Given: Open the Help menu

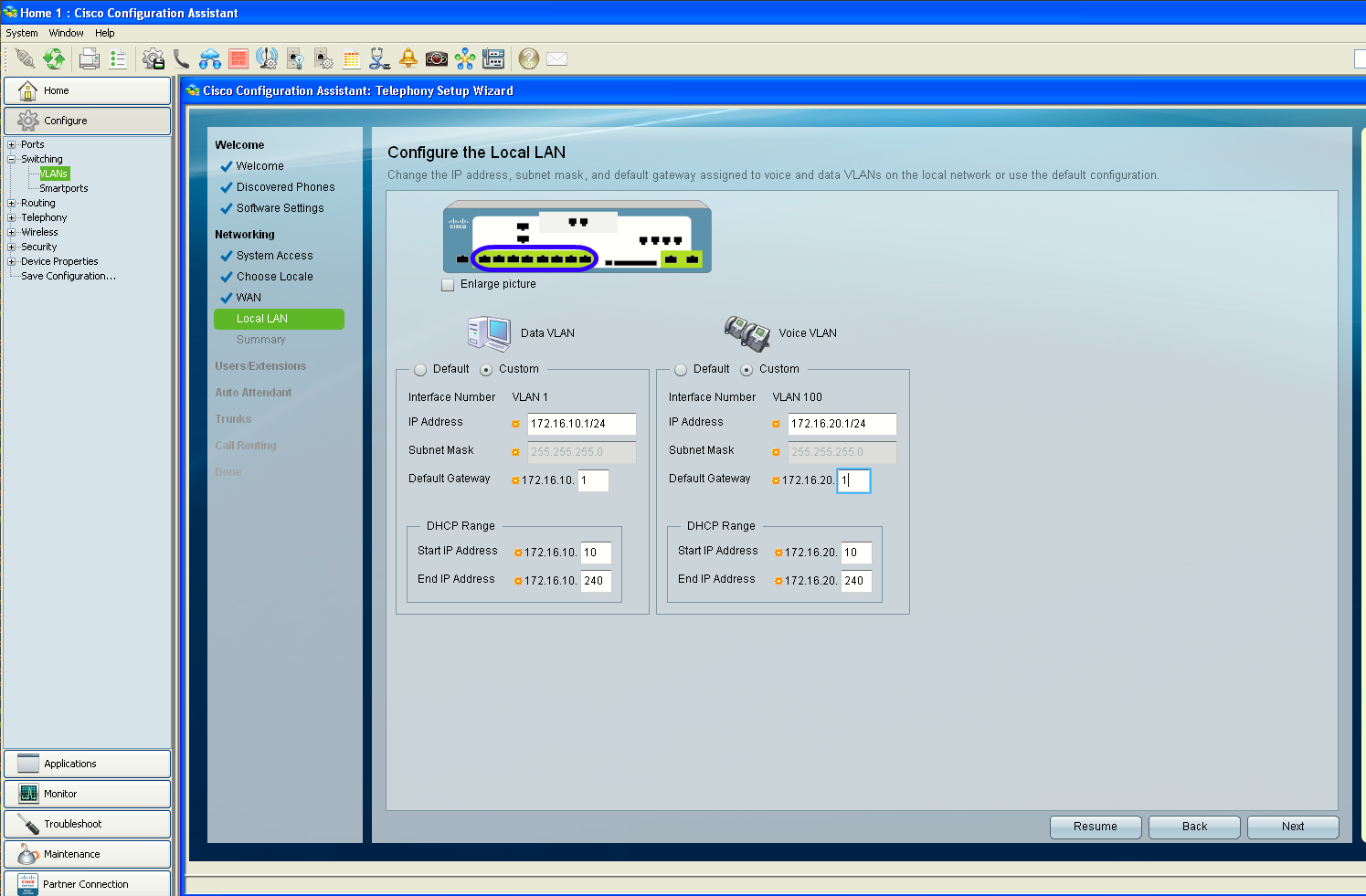Looking at the screenshot, I should pyautogui.click(x=105, y=33).
